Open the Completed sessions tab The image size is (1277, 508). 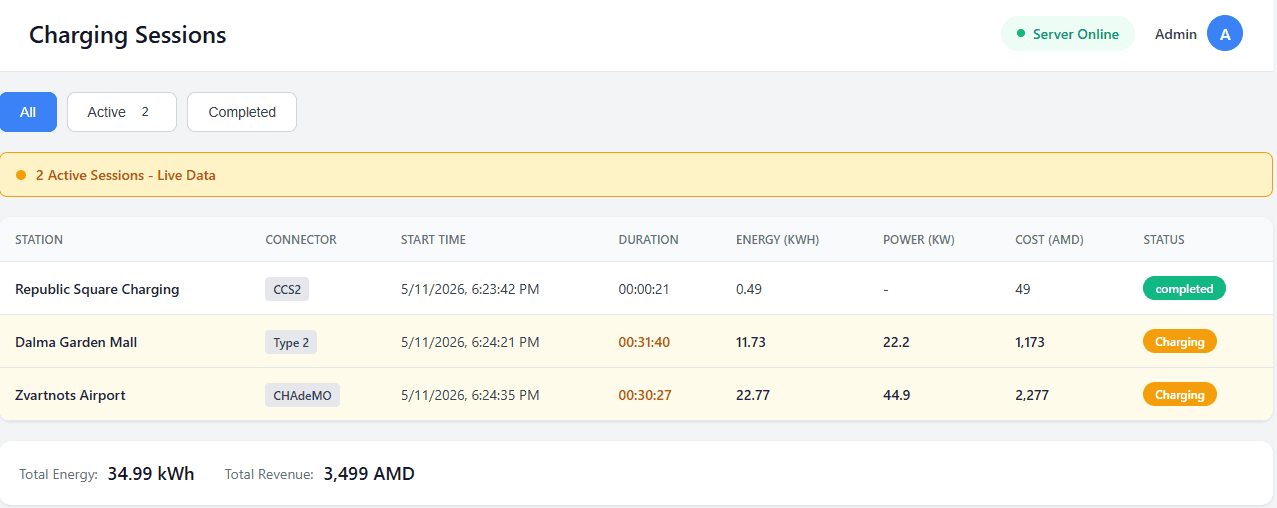click(x=242, y=112)
